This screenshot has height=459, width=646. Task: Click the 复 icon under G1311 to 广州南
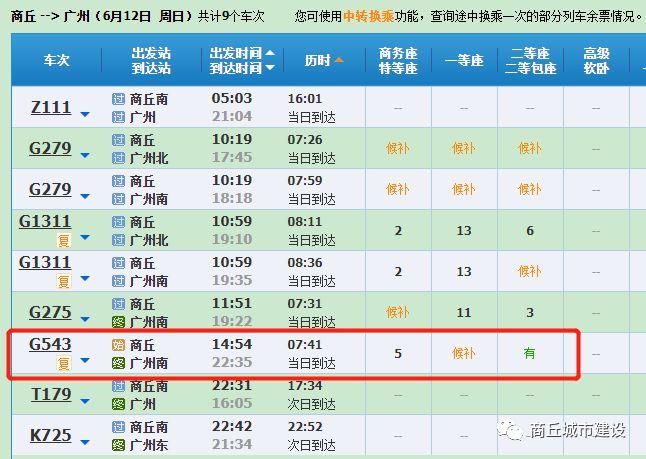(x=63, y=281)
